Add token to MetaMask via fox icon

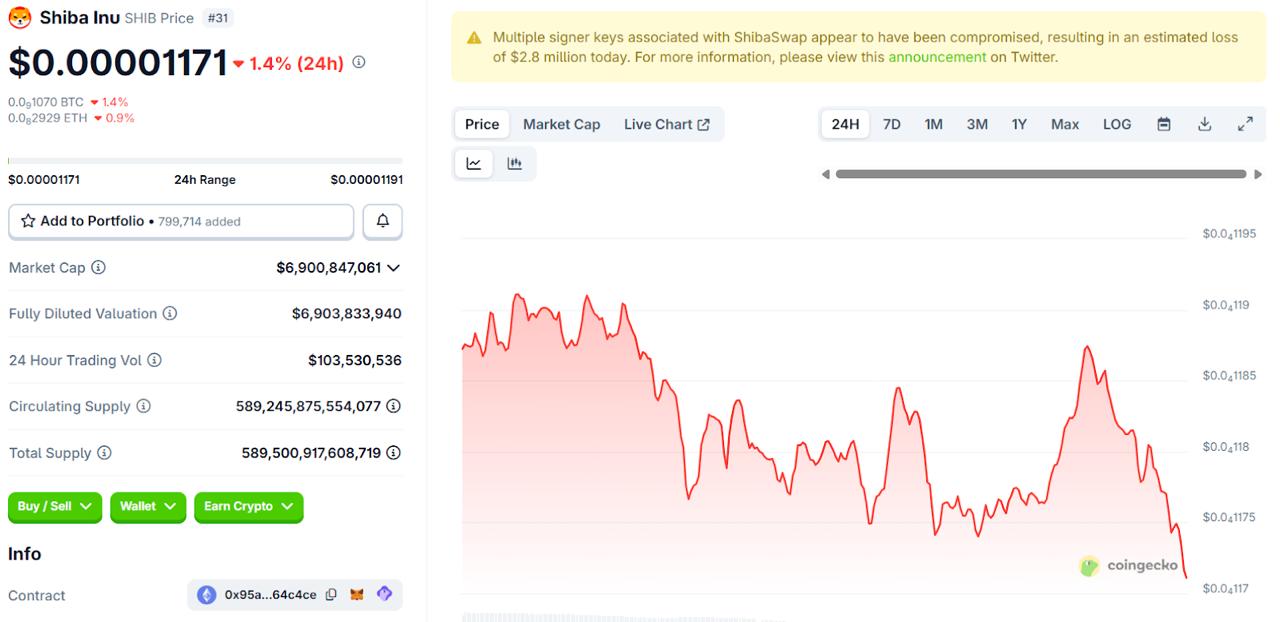tap(357, 595)
